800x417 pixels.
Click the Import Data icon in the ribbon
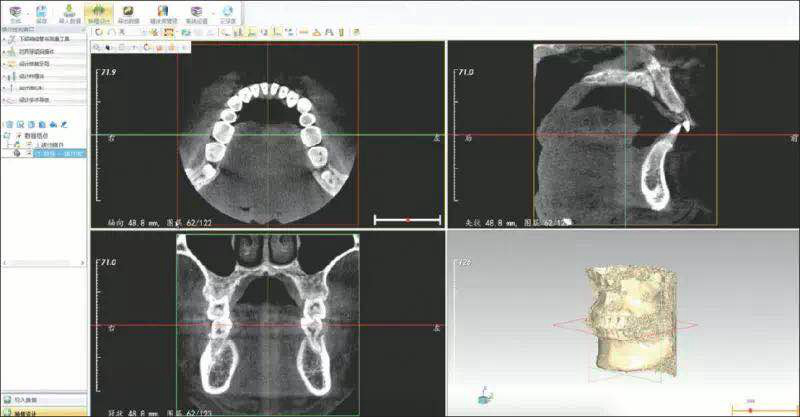click(x=69, y=12)
